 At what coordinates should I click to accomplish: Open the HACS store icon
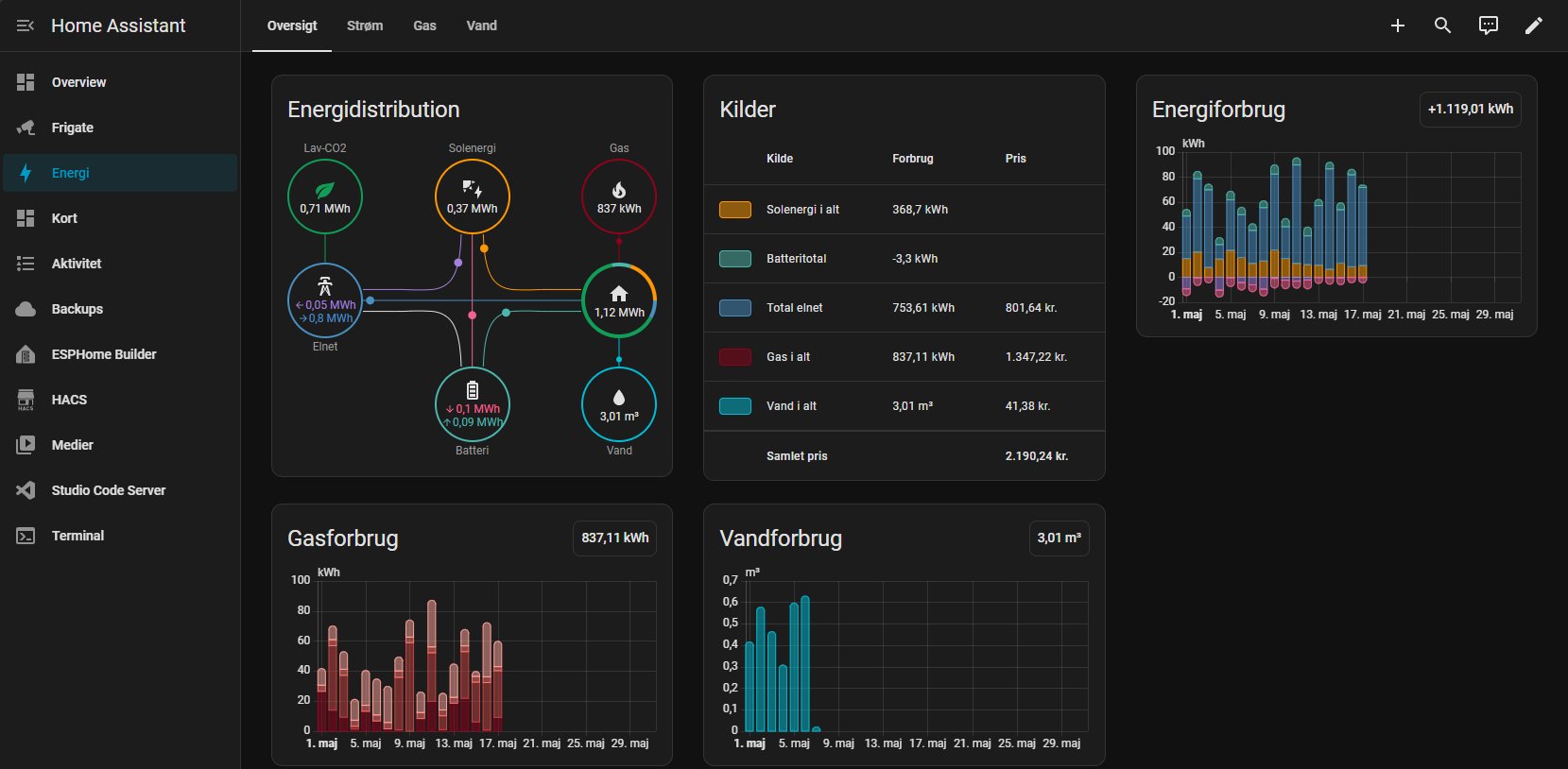click(26, 400)
